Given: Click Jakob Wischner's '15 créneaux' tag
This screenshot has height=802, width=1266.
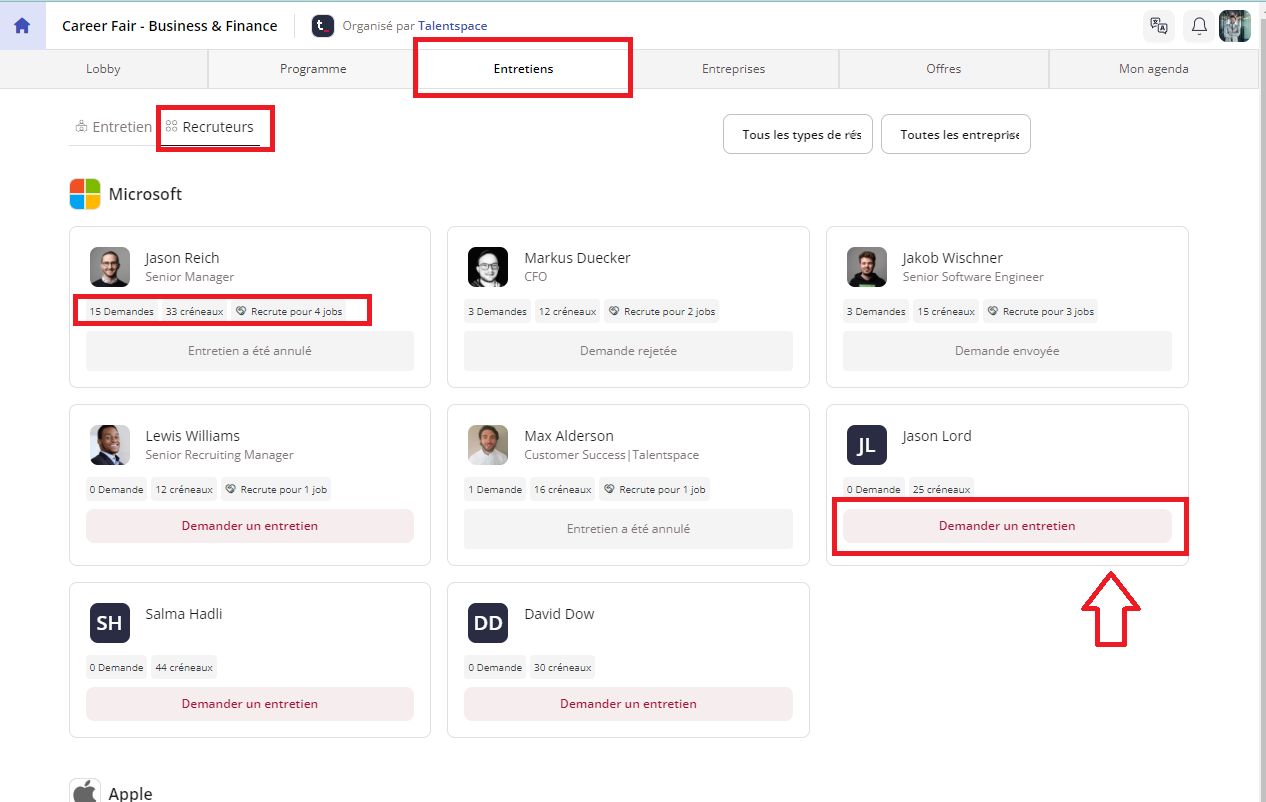Looking at the screenshot, I should click(x=946, y=311).
